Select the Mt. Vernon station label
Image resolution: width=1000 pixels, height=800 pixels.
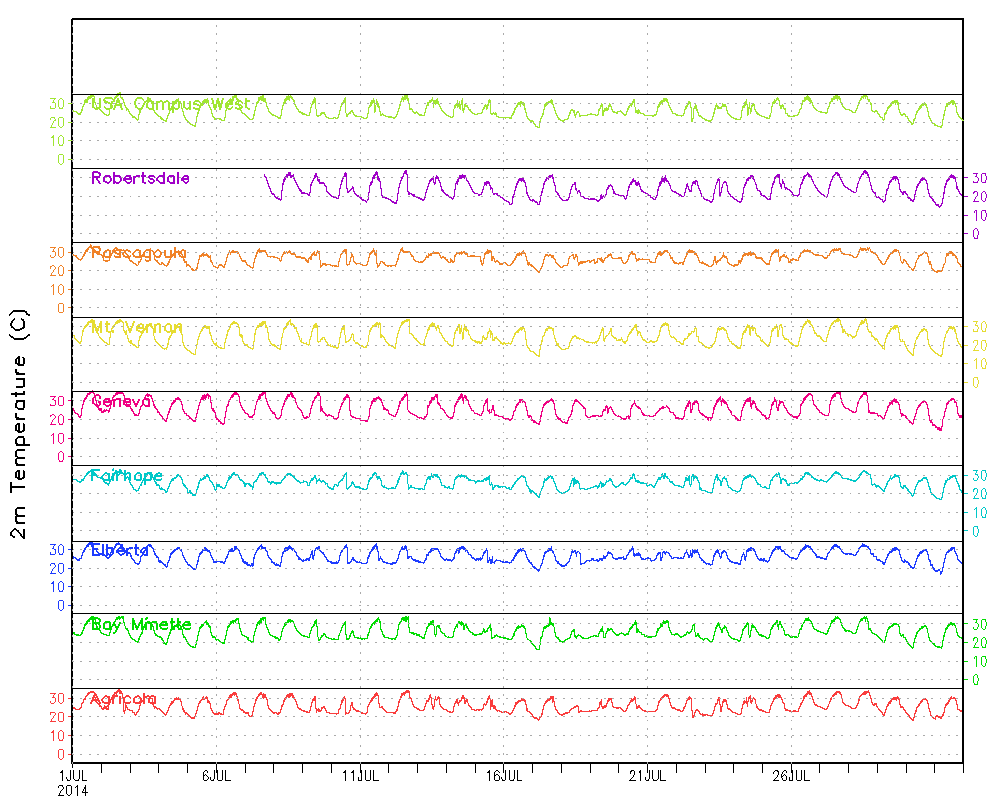coord(137,327)
